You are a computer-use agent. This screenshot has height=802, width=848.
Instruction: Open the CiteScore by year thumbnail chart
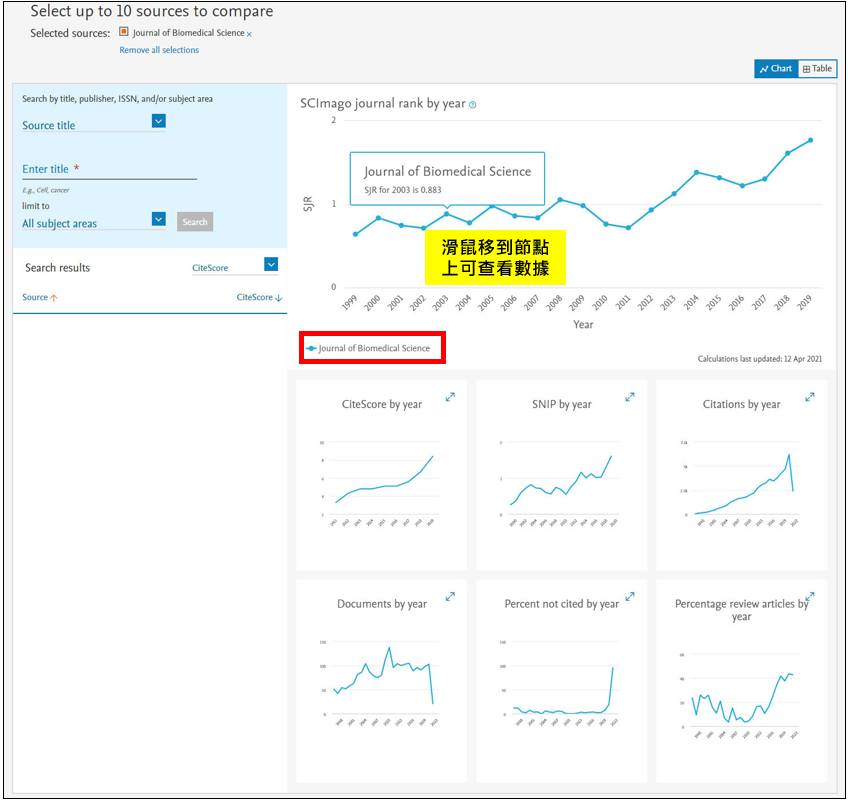[382, 475]
